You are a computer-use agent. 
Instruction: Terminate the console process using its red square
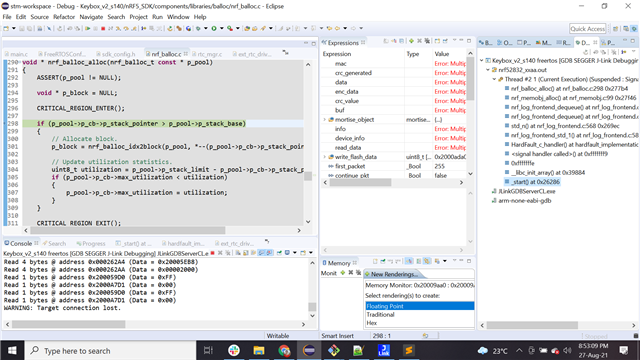212,253
